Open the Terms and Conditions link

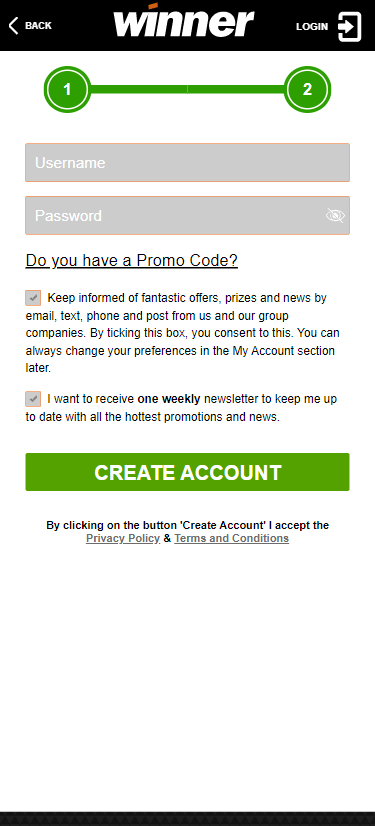232,538
